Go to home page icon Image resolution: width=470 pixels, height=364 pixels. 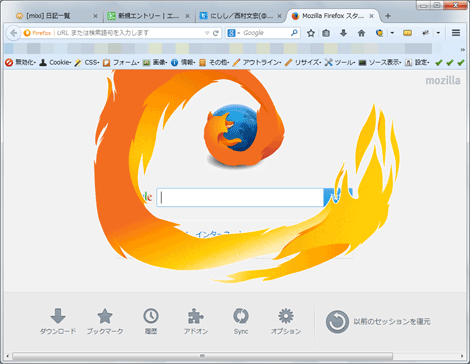coord(361,33)
